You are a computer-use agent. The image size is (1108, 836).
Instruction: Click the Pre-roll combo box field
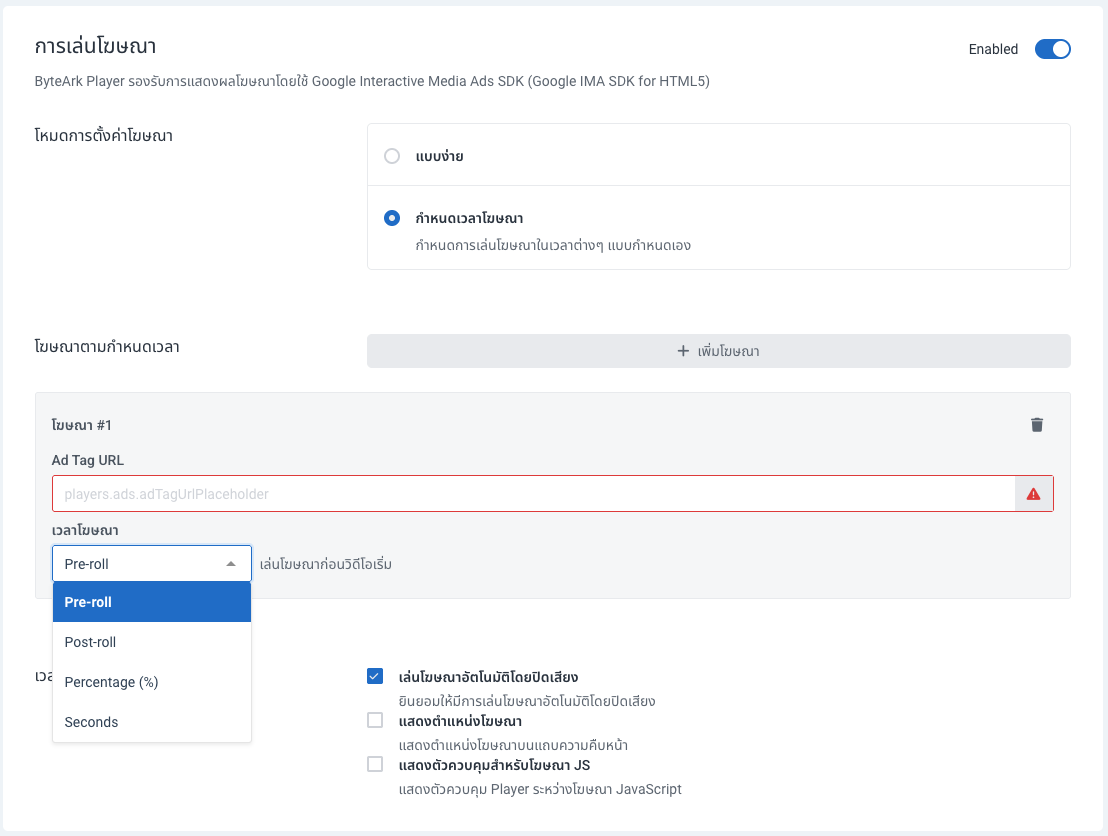coord(140,564)
